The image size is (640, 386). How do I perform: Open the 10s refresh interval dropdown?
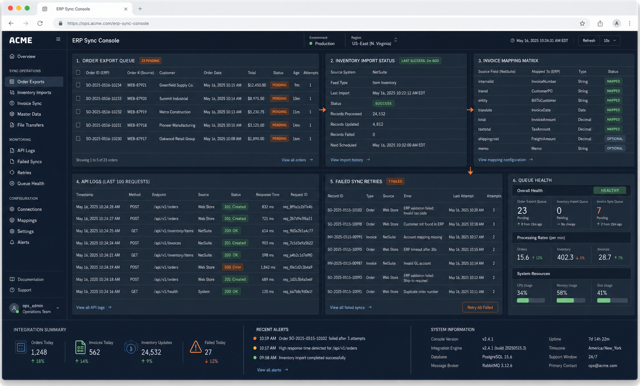tap(611, 41)
